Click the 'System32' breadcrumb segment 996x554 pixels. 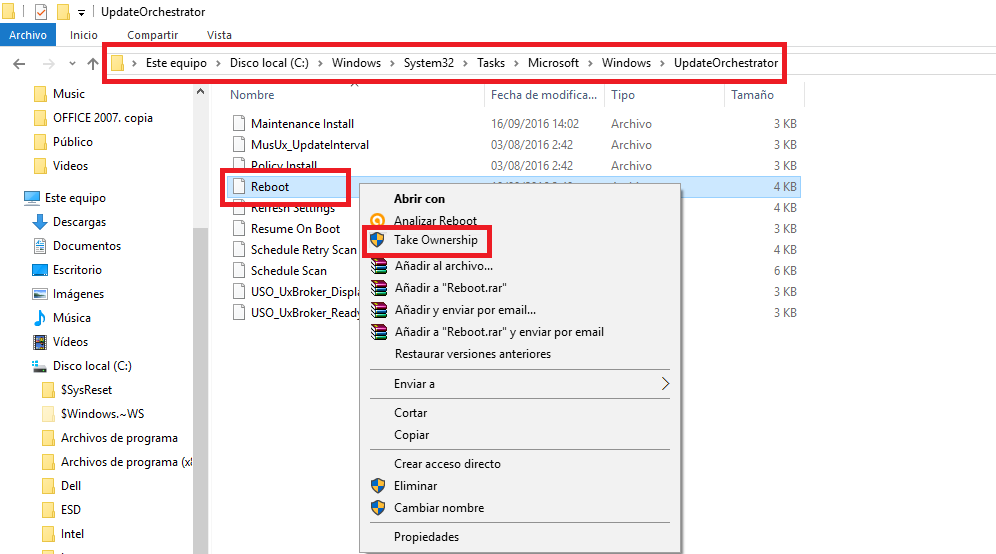click(x=429, y=63)
